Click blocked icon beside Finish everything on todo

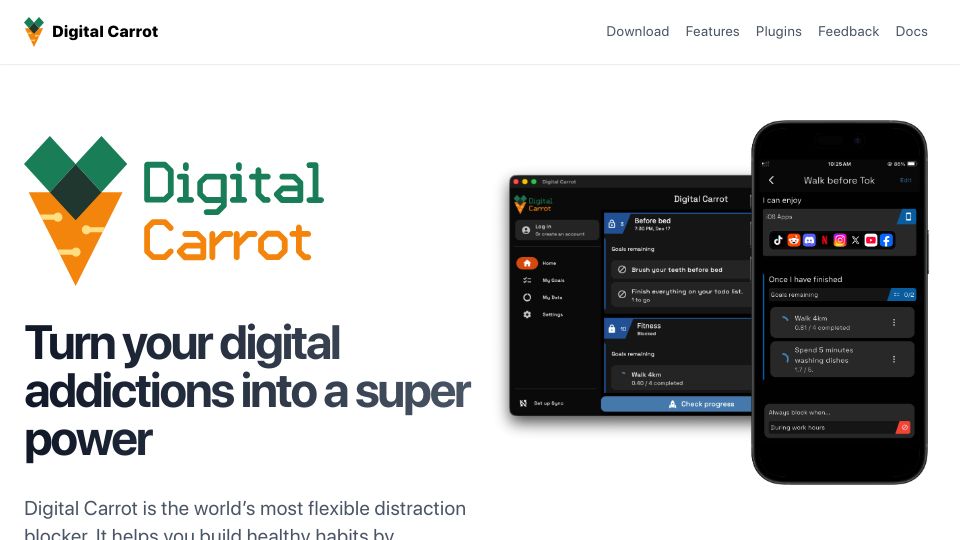(x=622, y=294)
